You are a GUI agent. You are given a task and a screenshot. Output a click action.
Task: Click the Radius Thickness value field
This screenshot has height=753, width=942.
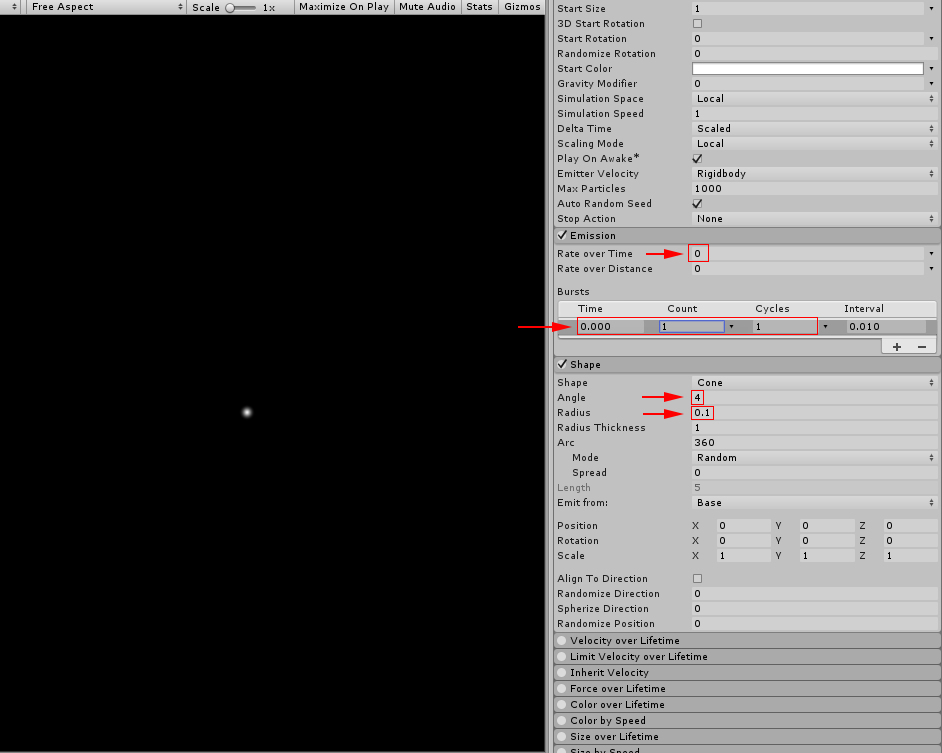pyautogui.click(x=814, y=428)
